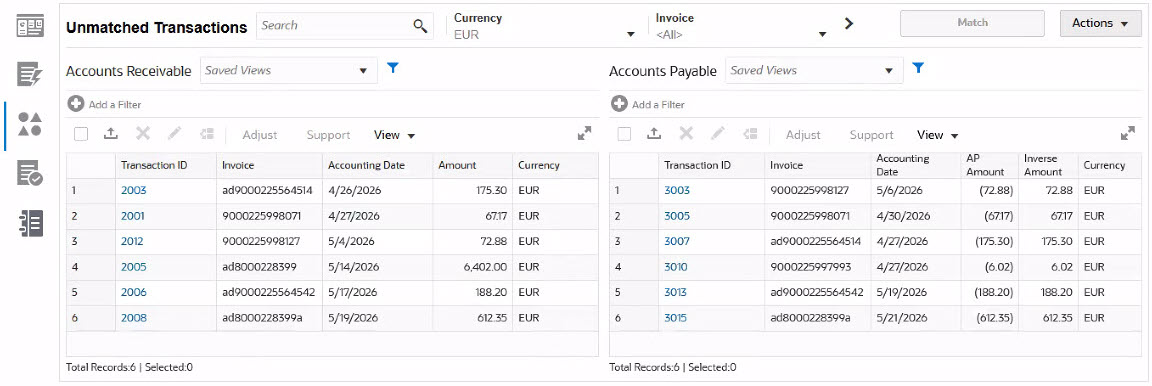The image size is (1152, 386).
Task: Select the 5/6/2026 accounting date cell
Action: [x=917, y=190]
